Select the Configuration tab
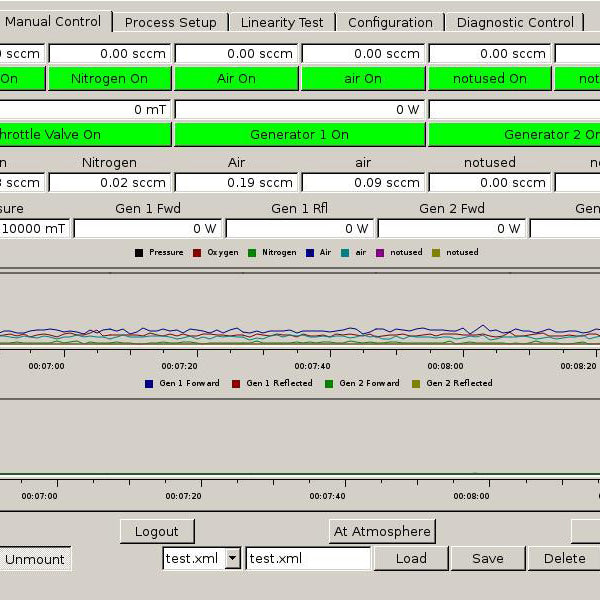Screen dimensions: 600x600 (390, 22)
